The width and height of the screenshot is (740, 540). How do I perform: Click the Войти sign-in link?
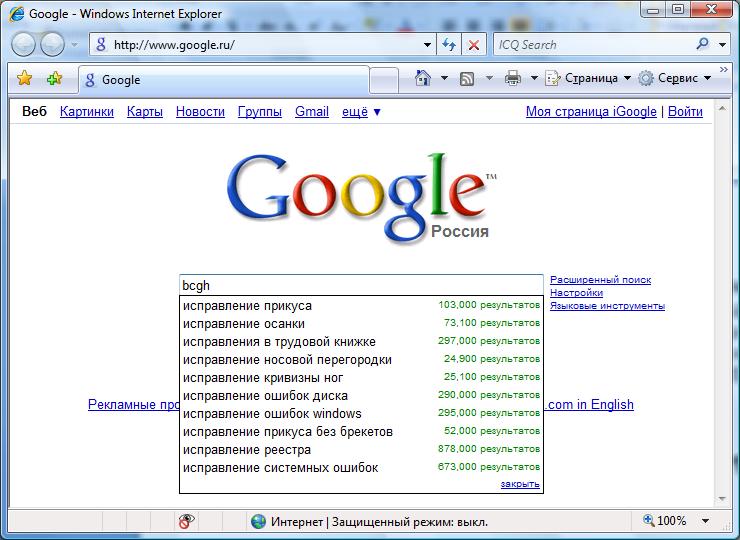pos(685,111)
